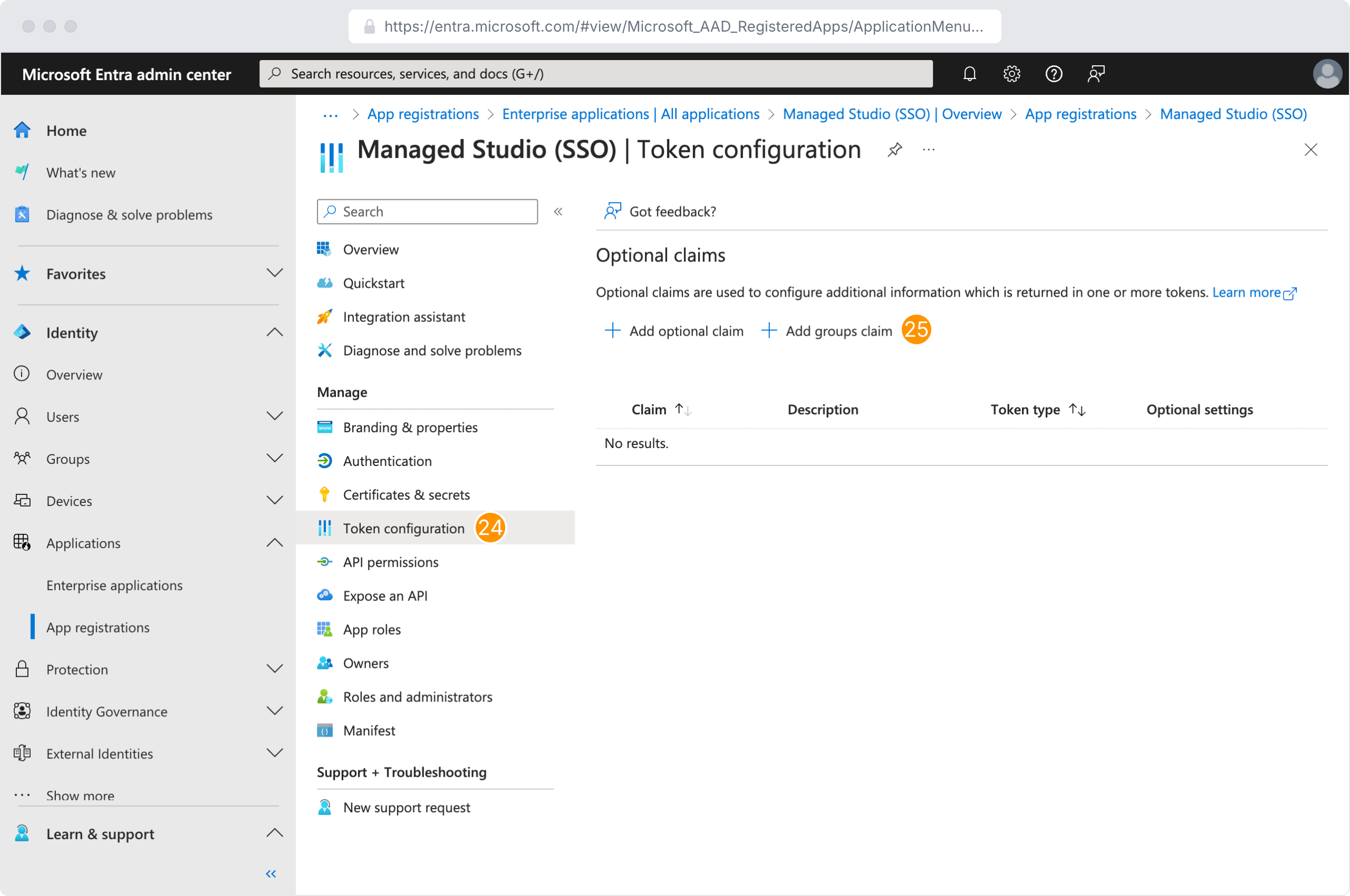Click Add optional claim button
The width and height of the screenshot is (1350, 896).
(x=674, y=331)
